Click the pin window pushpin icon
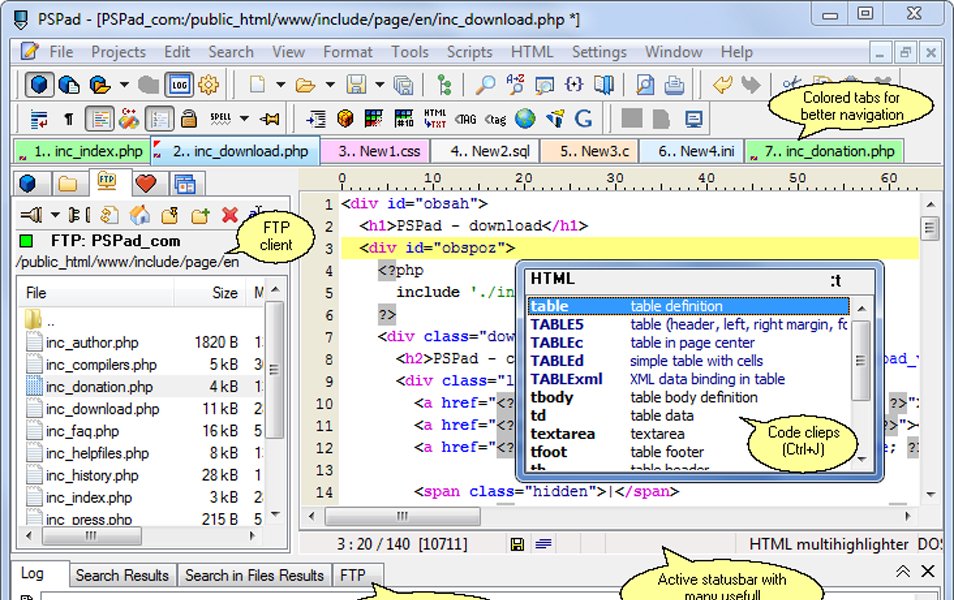 pos(270,119)
